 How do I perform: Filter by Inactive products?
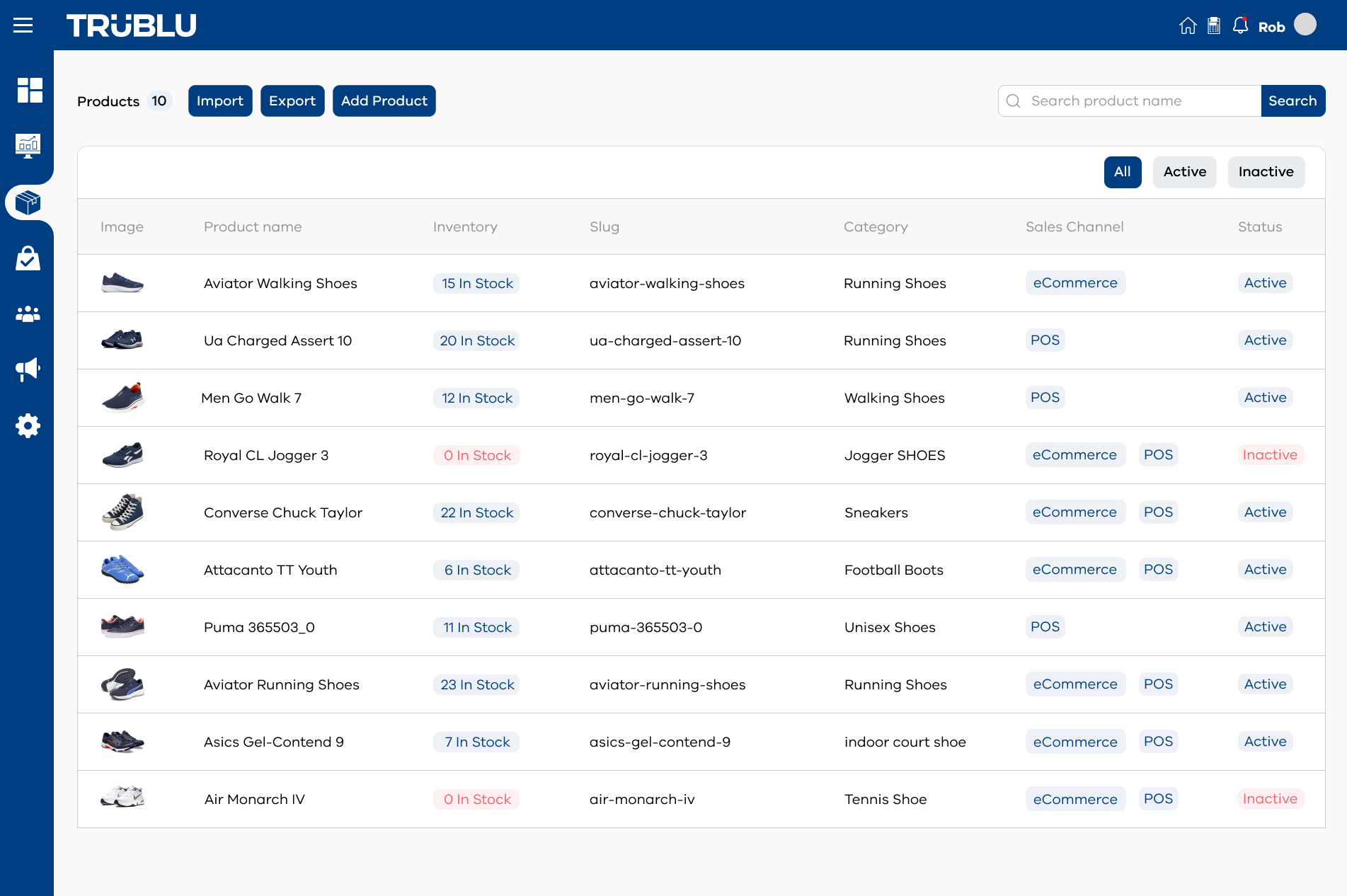click(x=1266, y=172)
